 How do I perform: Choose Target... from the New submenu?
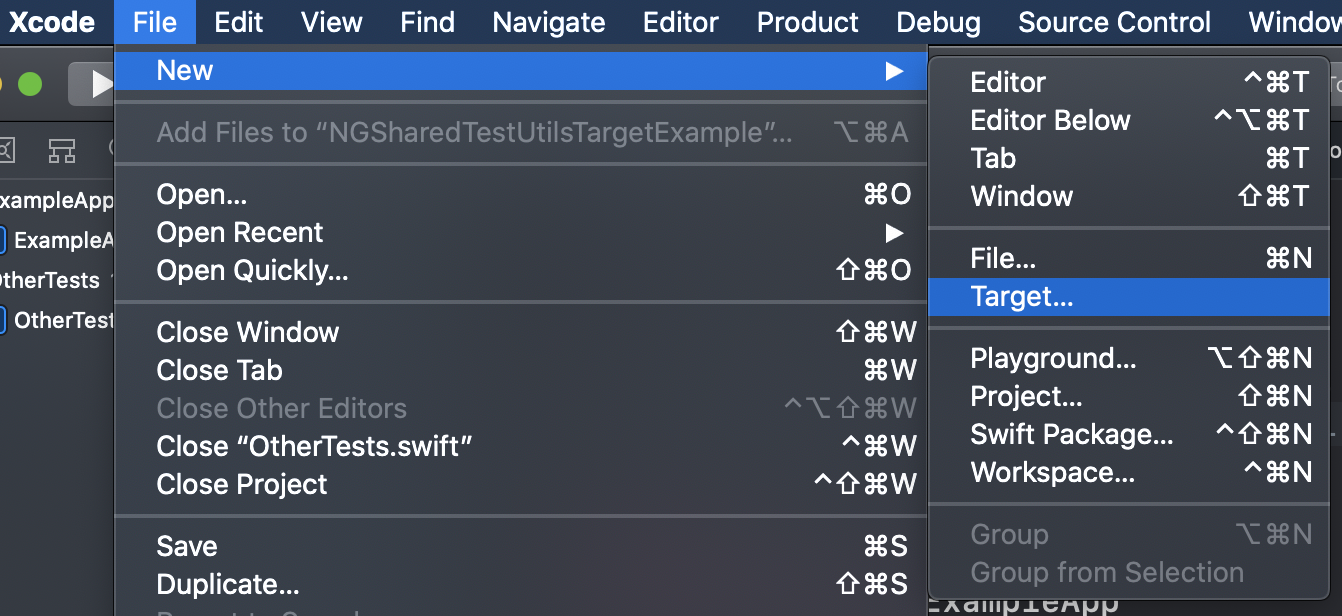point(1022,296)
